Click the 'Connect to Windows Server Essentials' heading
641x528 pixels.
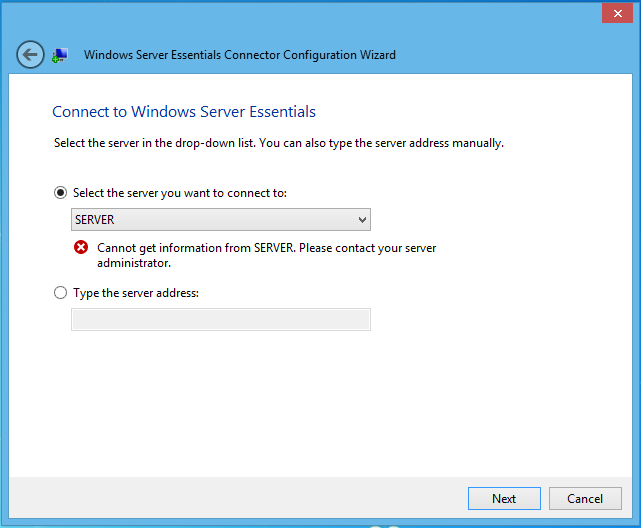click(x=184, y=112)
